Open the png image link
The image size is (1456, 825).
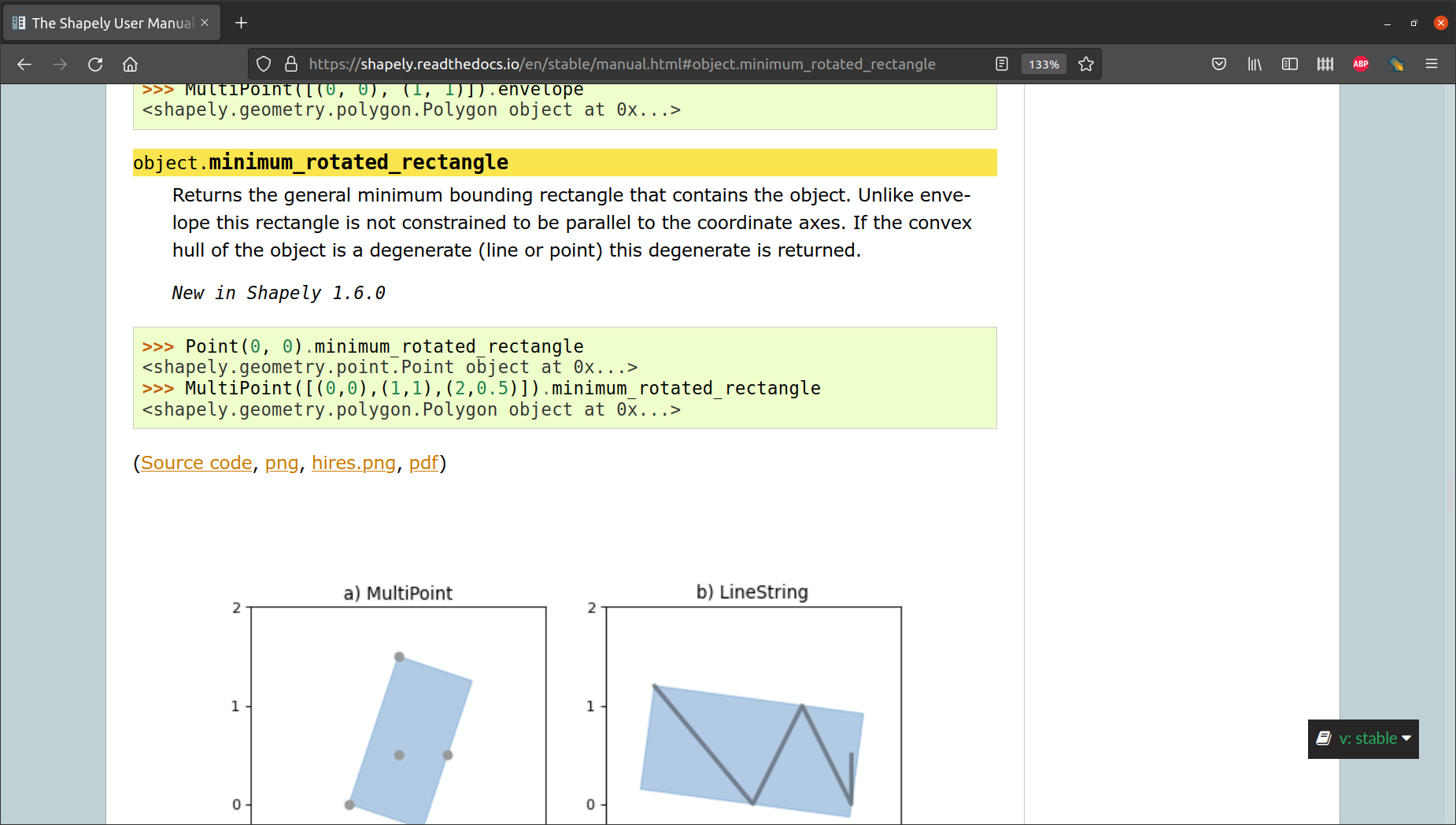pos(282,463)
